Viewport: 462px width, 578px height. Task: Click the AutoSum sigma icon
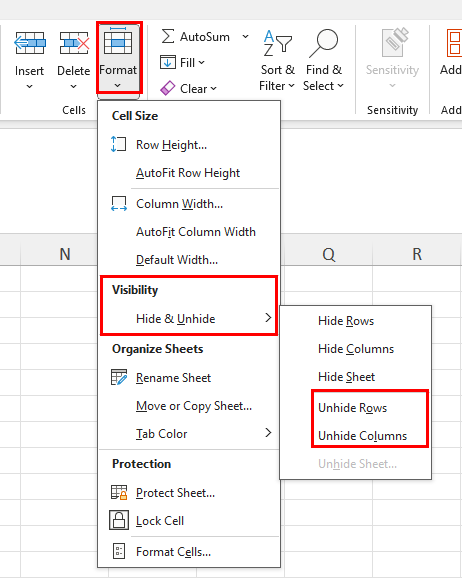[168, 37]
